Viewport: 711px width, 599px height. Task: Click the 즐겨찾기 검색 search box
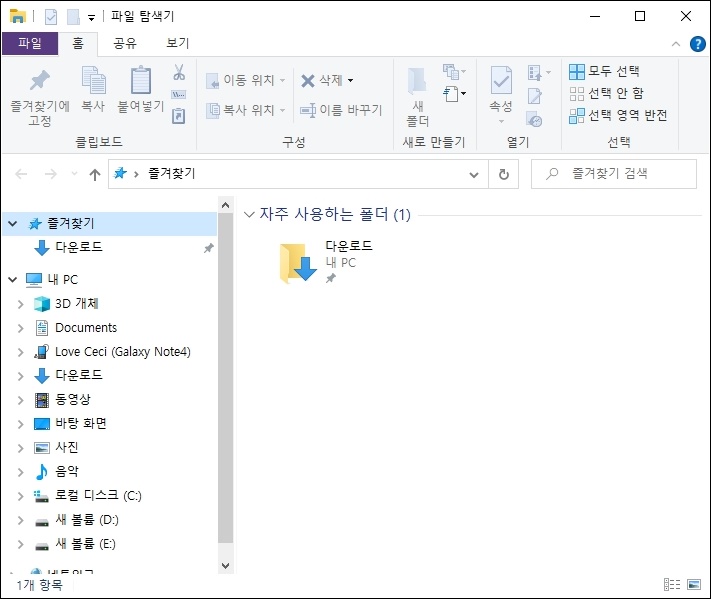pyautogui.click(x=614, y=174)
